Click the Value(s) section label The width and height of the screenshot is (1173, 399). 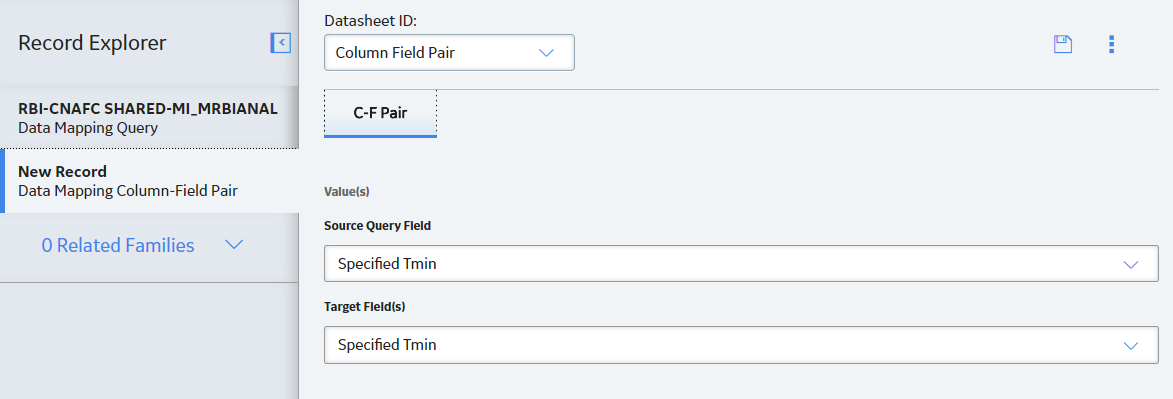tap(346, 192)
